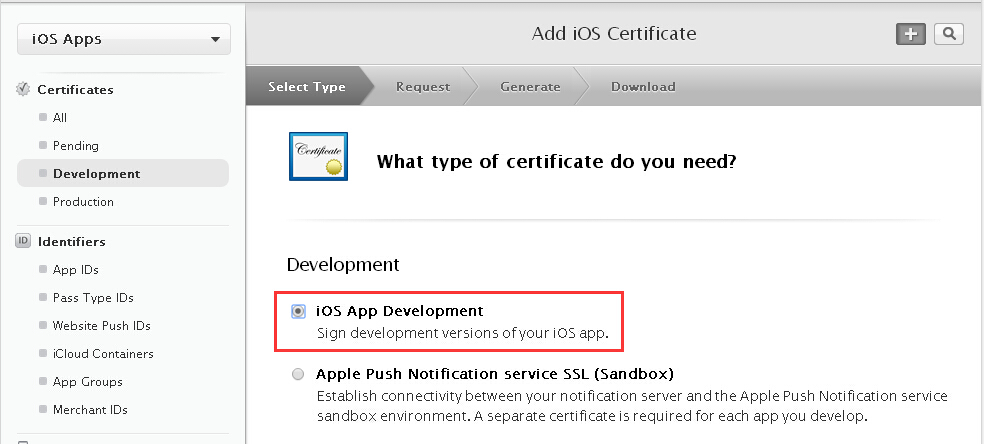Go to the Download step
The width and height of the screenshot is (984, 444).
point(643,87)
